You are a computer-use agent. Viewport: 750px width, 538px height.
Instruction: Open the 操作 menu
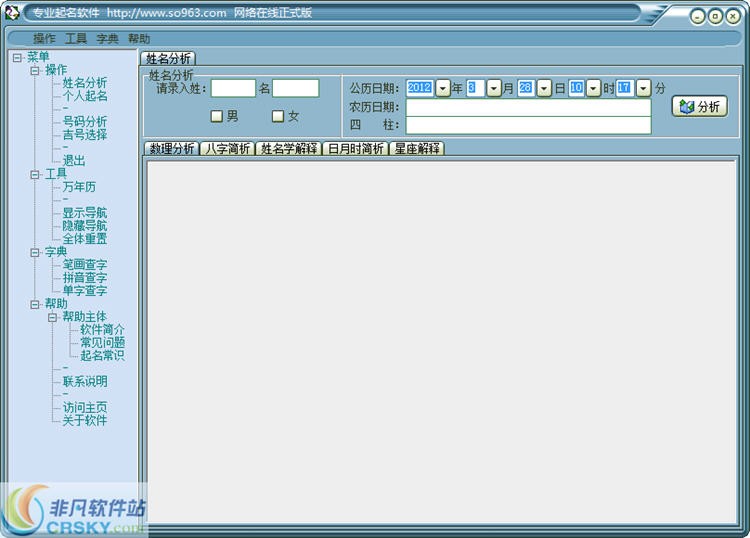pos(44,39)
